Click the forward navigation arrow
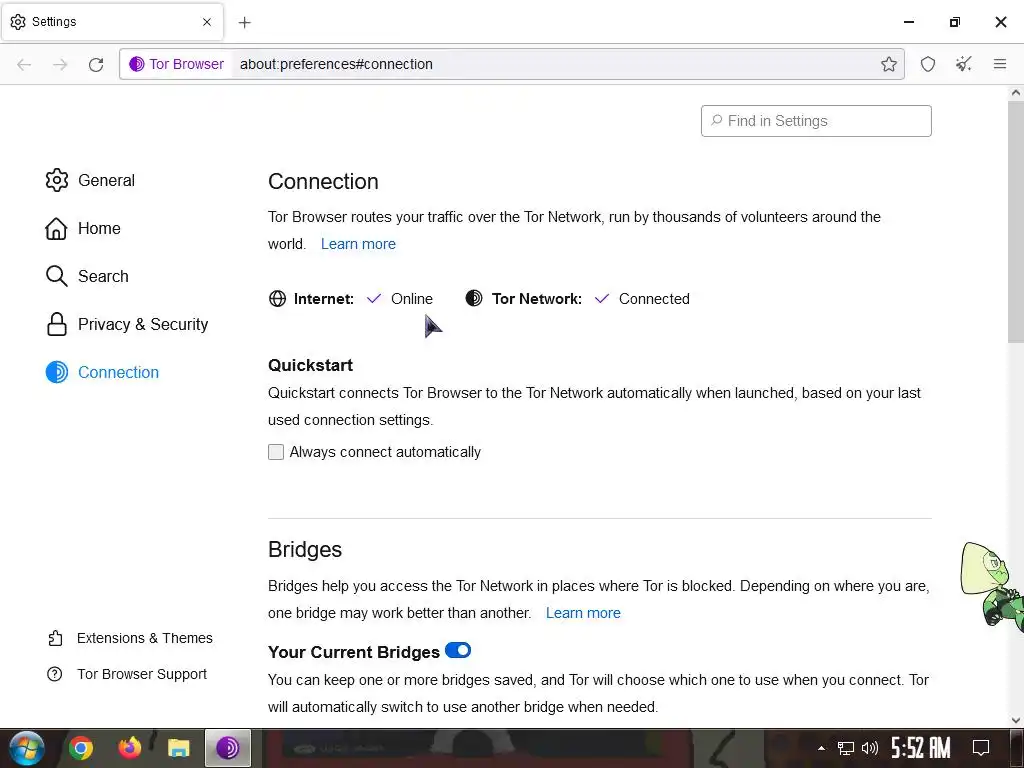1024x768 pixels. point(60,64)
